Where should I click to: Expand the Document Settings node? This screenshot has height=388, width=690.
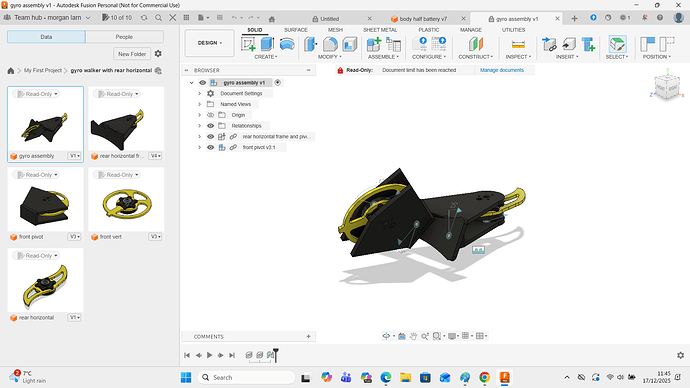click(x=199, y=93)
